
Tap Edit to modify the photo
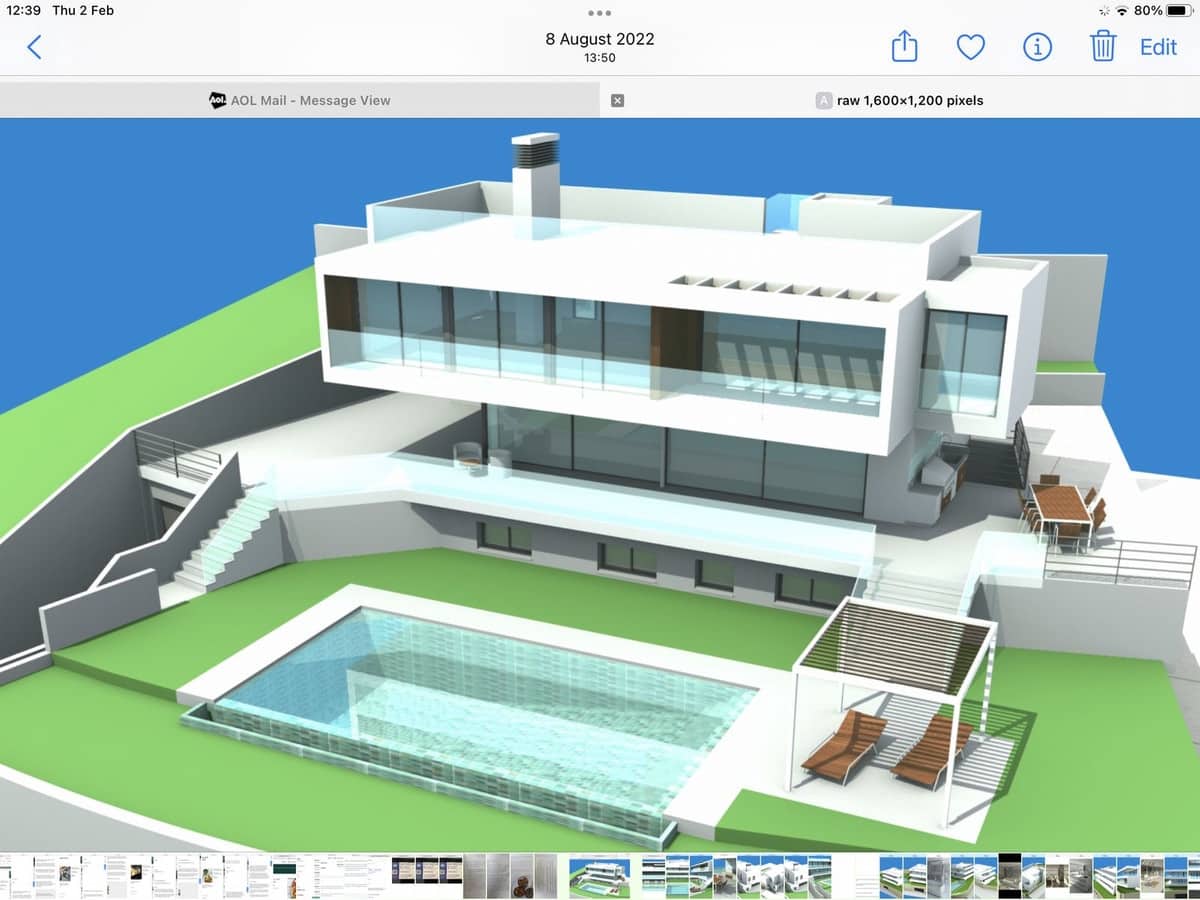click(x=1157, y=46)
